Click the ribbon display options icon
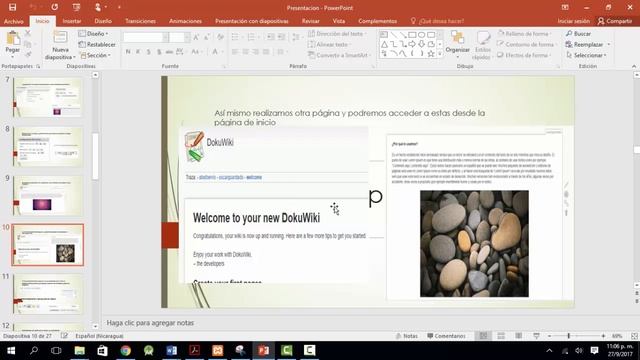 click(565, 7)
